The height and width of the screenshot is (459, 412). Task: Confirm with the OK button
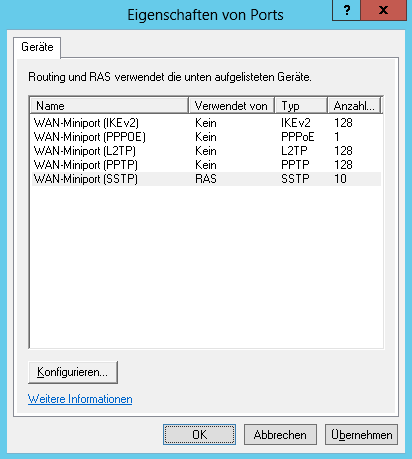(x=199, y=435)
